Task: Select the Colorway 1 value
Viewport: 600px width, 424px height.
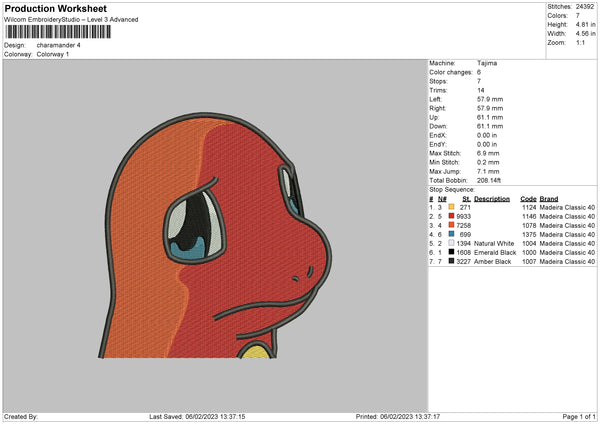Action: (x=54, y=53)
